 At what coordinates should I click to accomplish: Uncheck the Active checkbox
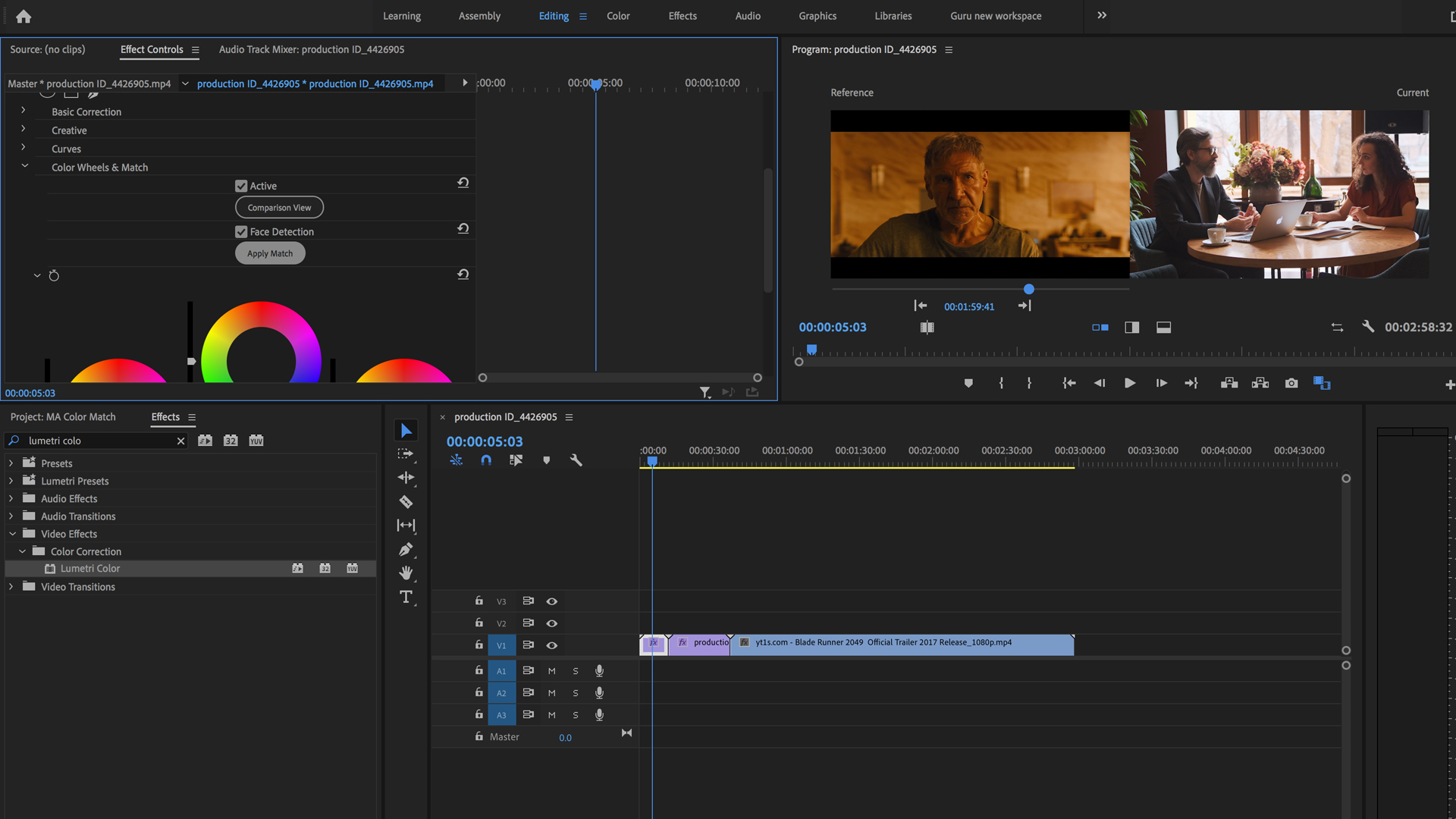click(x=241, y=186)
